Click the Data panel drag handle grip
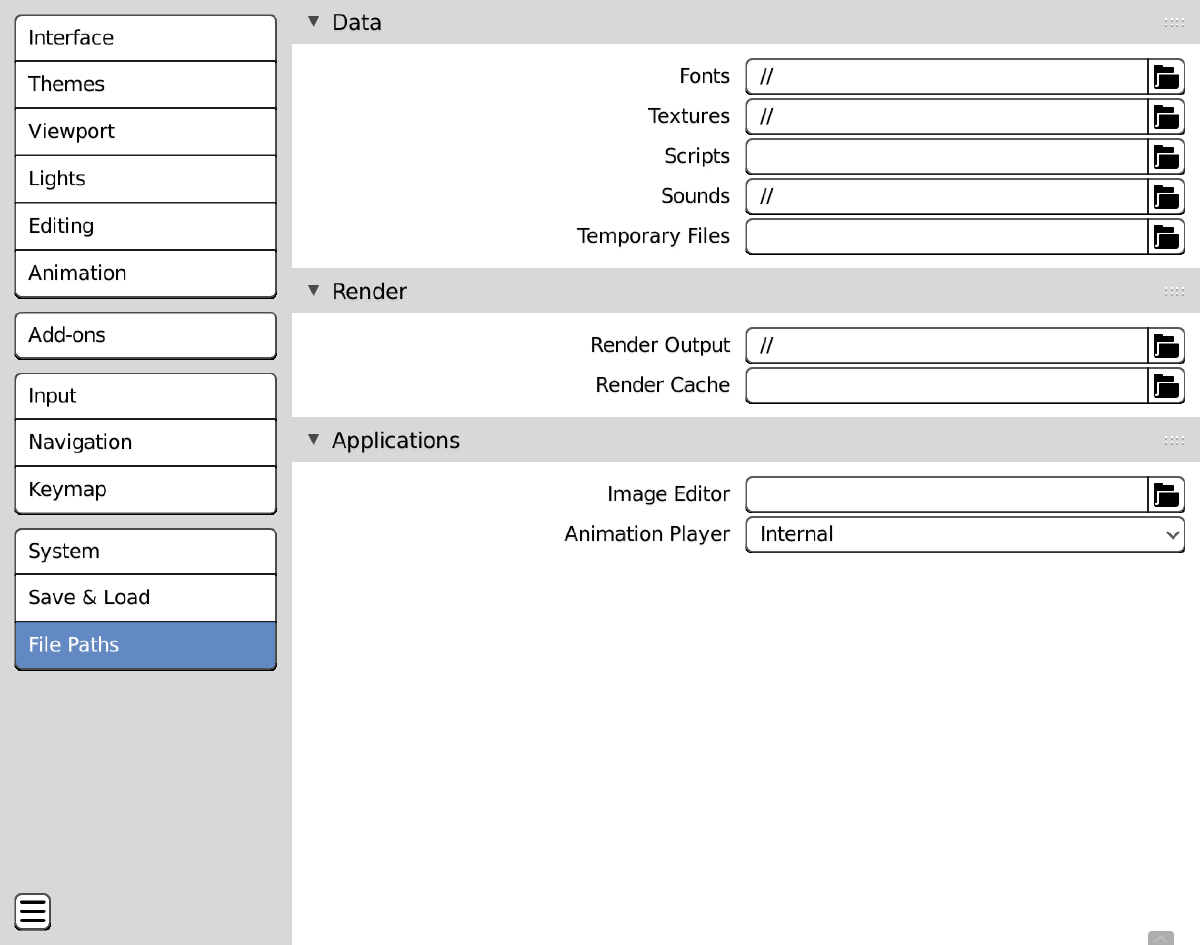Image resolution: width=1200 pixels, height=945 pixels. tap(1174, 23)
